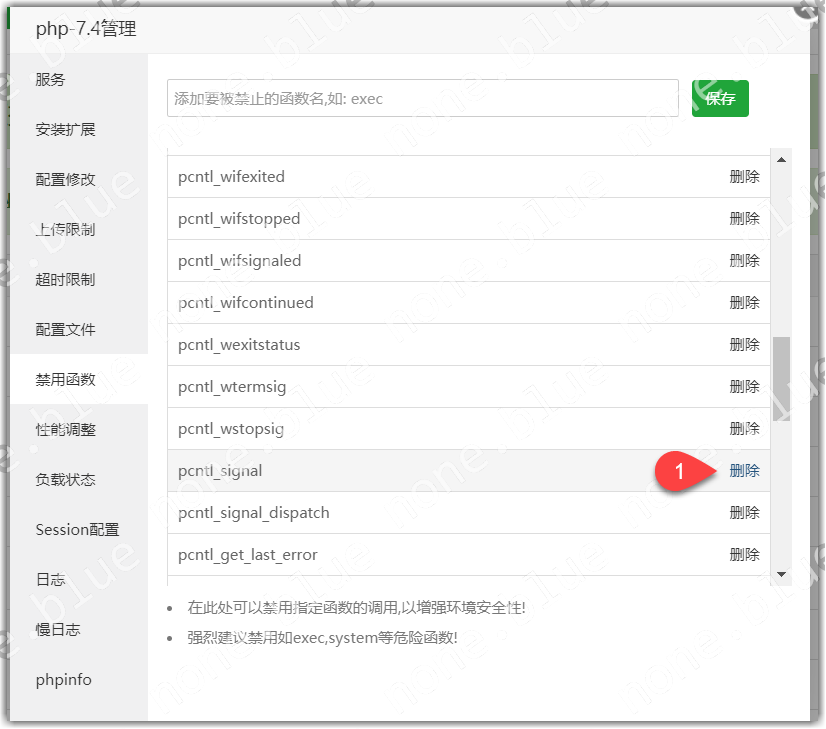Delete the pcntl_get_last_error entry
This screenshot has height=729, width=826.
(x=745, y=554)
